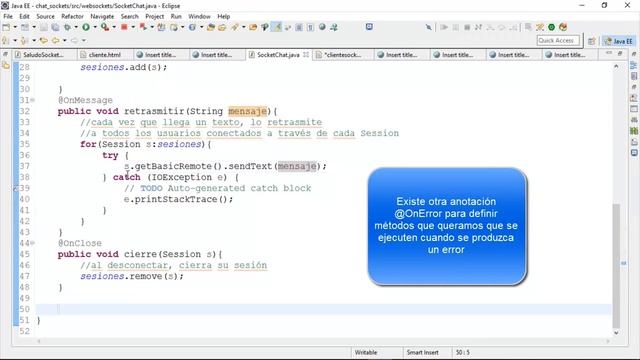Viewport: 640px width, 360px height.
Task: Click the @OnClose annotation text
Action: click(x=80, y=243)
